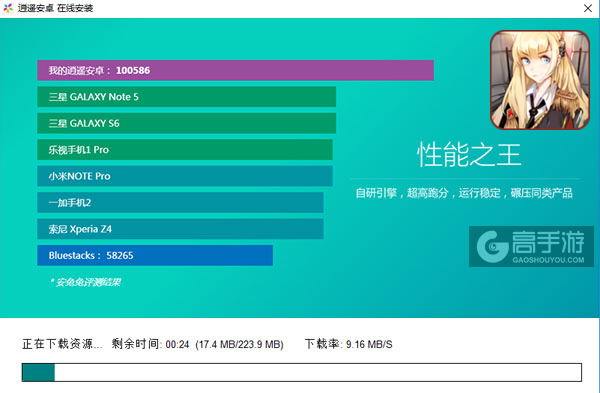Click the 下载率 9.16 MB/S readout

(x=349, y=344)
